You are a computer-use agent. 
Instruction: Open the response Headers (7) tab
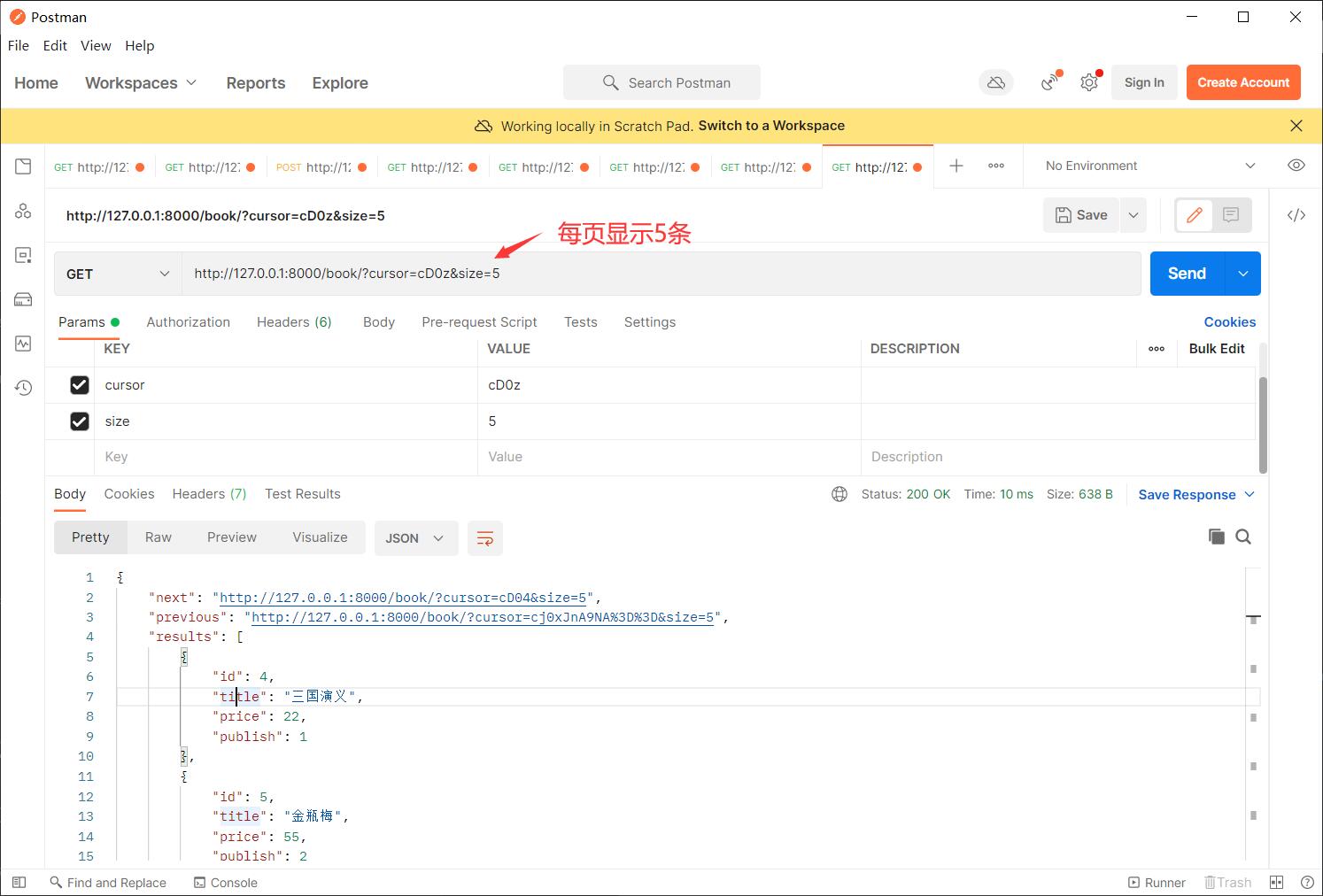tap(209, 494)
